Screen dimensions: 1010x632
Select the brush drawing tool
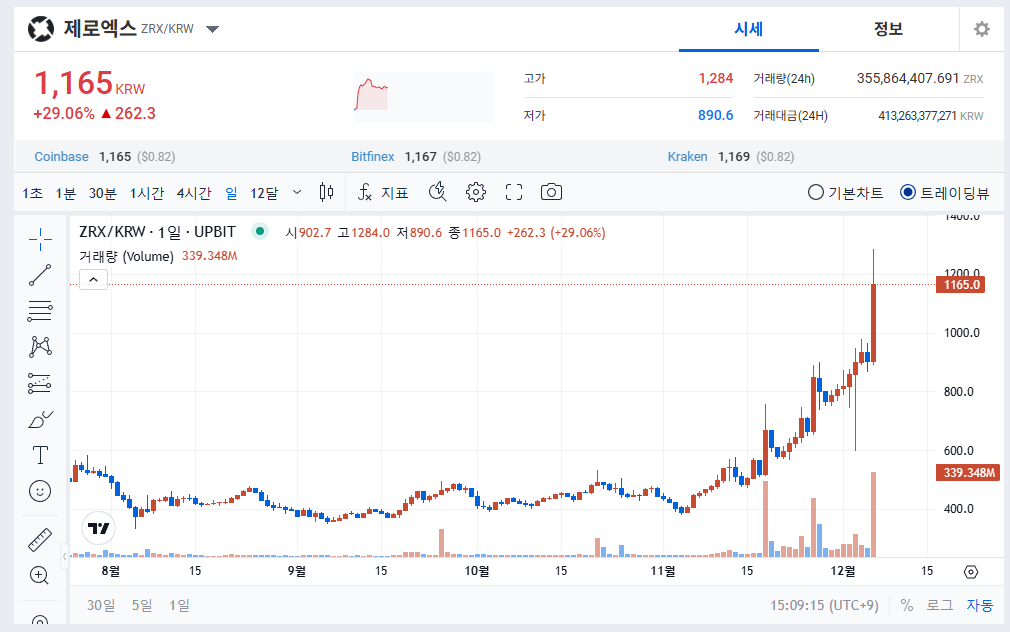click(x=40, y=419)
